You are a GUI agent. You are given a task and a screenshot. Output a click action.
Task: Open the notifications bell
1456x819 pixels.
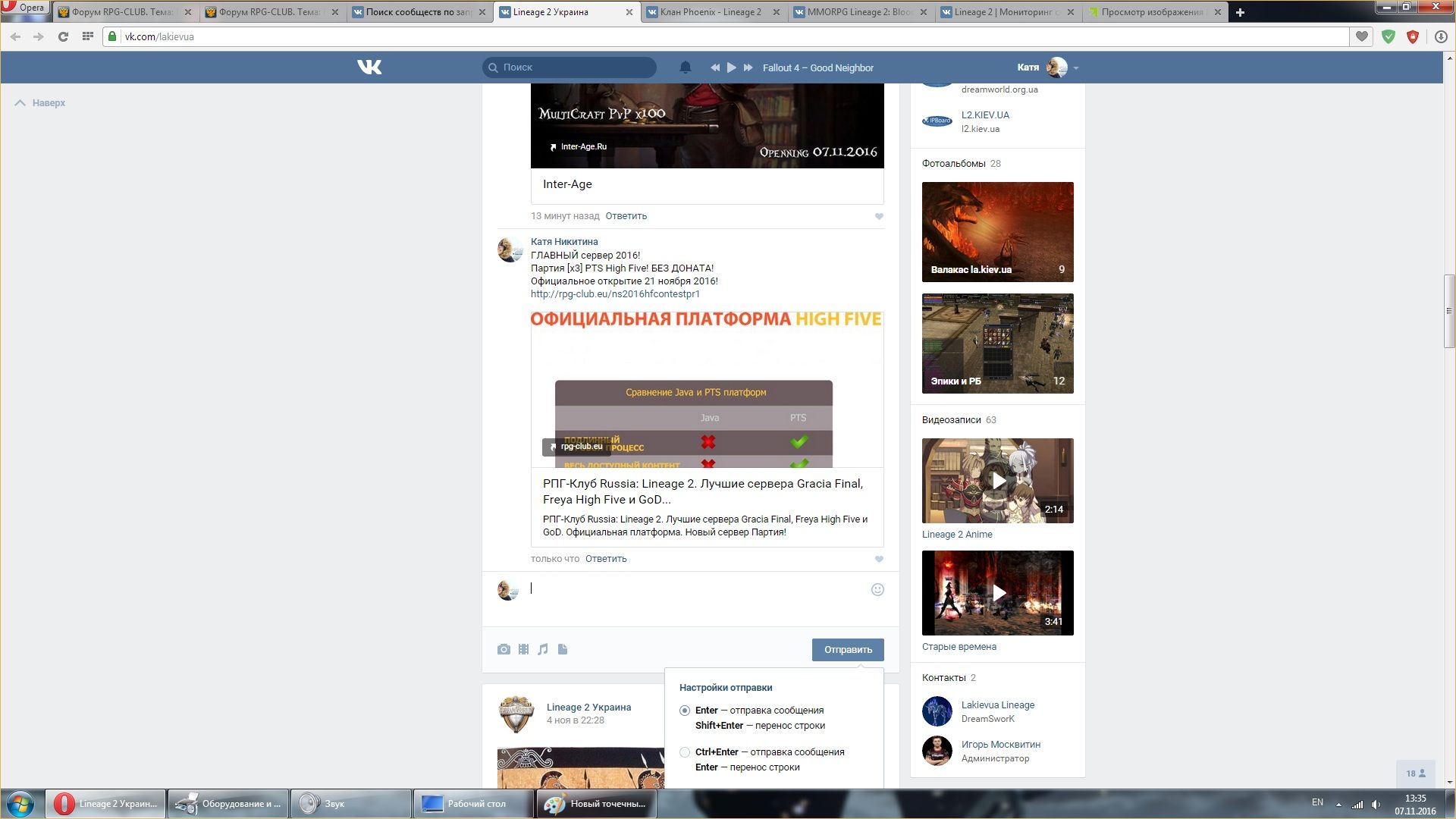(x=685, y=67)
